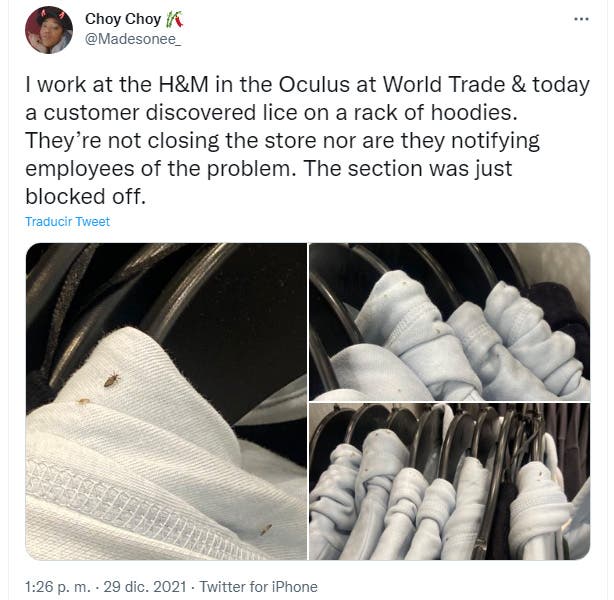Open the three-dot more options menu
614x600 pixels.
click(x=581, y=19)
